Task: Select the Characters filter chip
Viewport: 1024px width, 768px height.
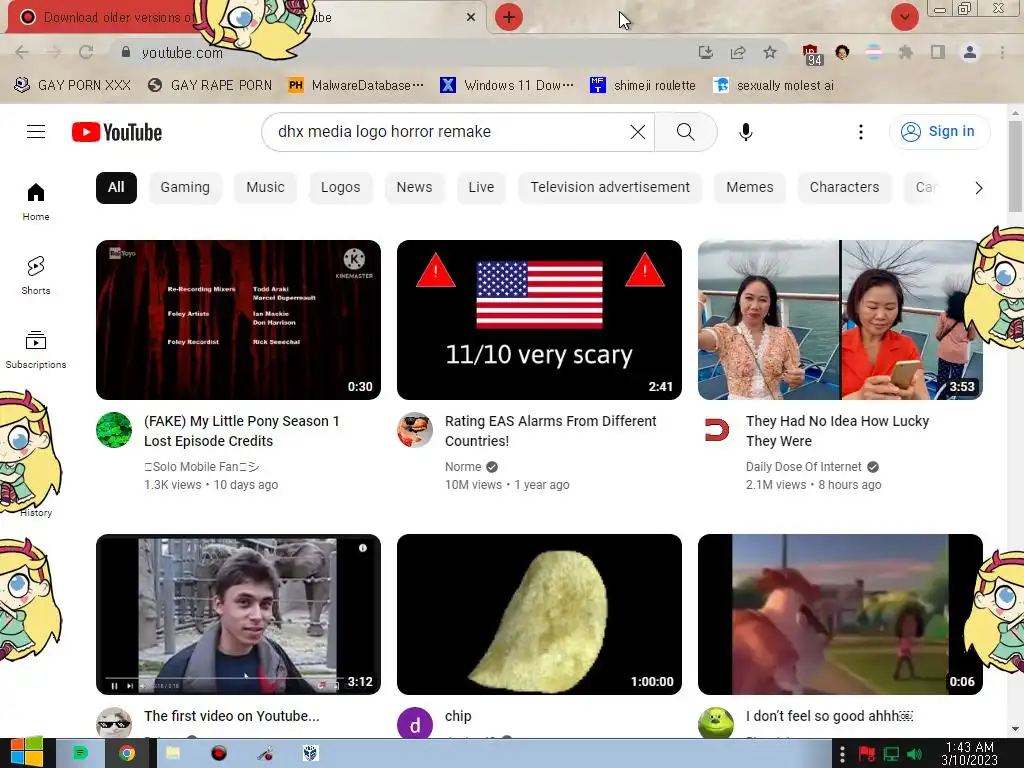Action: [x=844, y=187]
